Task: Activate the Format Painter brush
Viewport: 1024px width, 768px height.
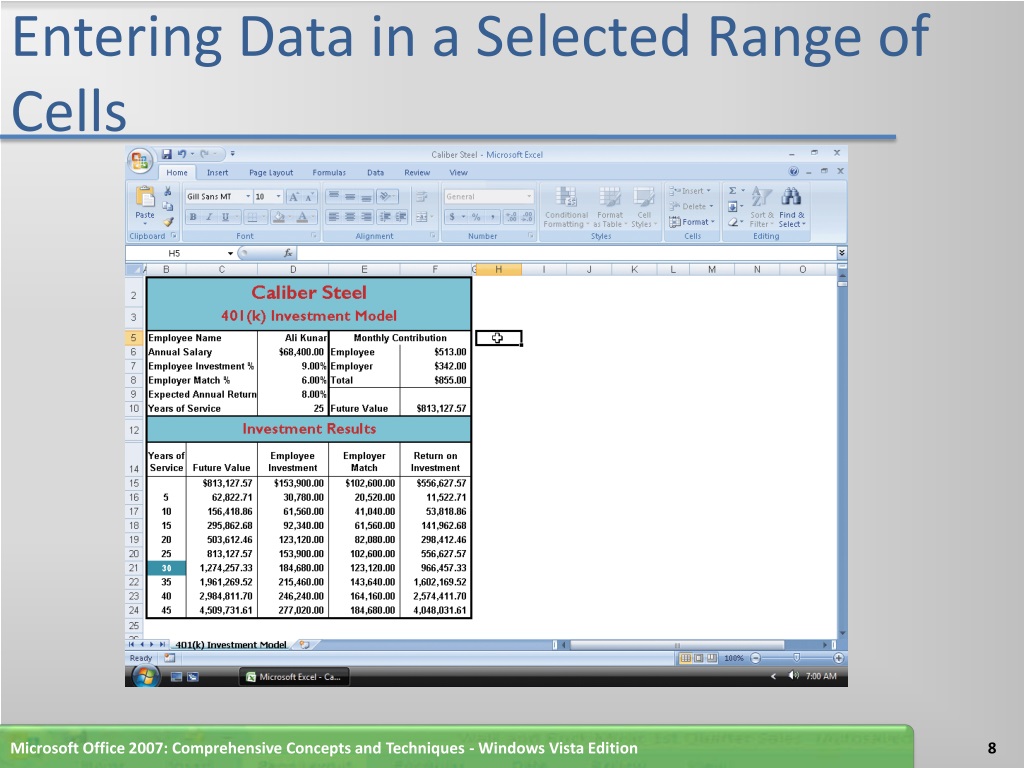Action: (x=168, y=221)
